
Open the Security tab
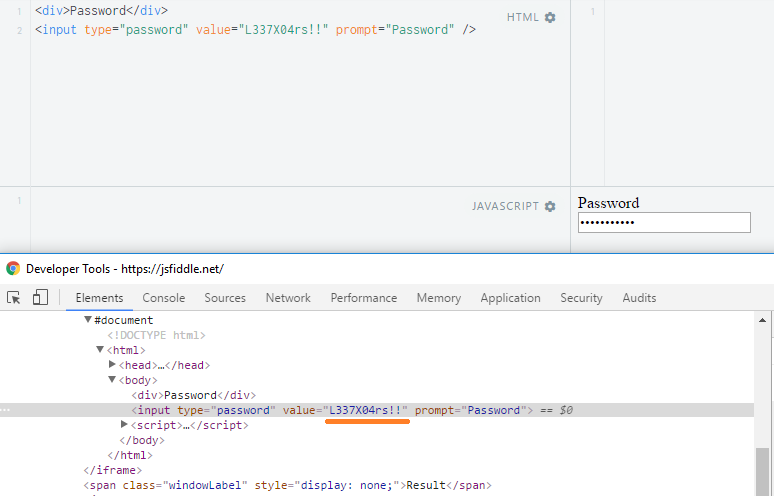[581, 298]
